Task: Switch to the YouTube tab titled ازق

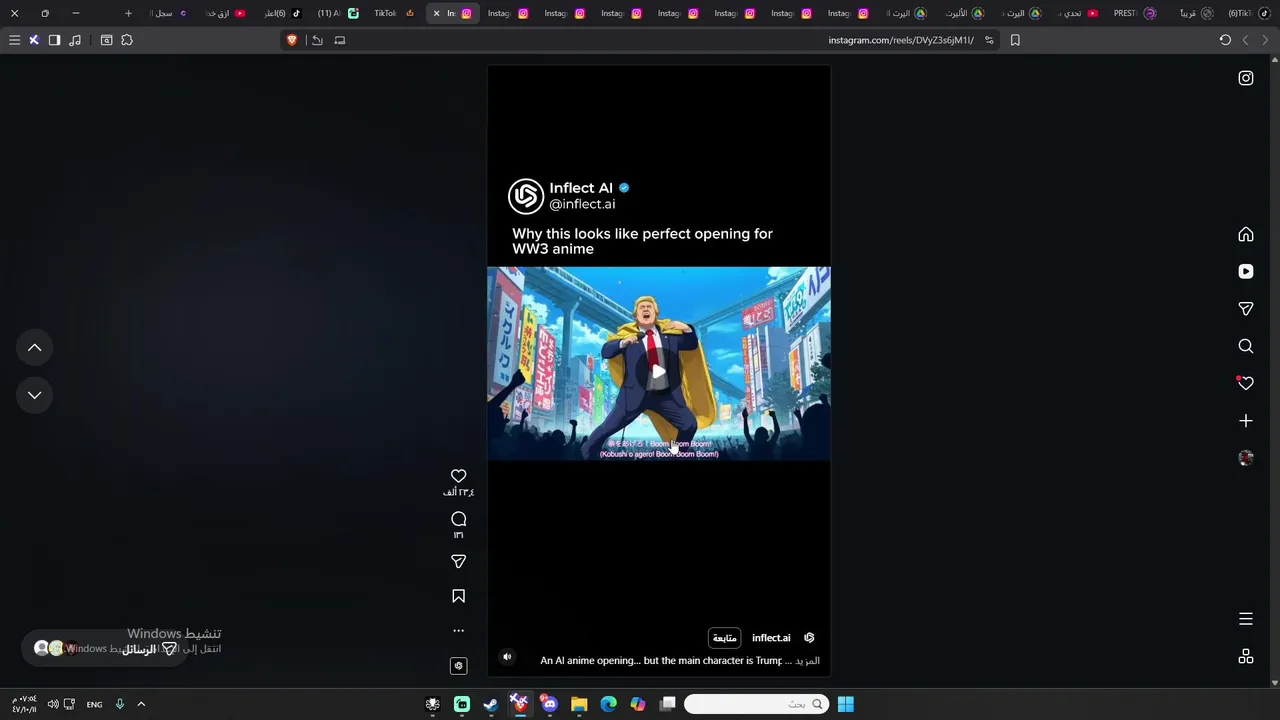Action: [x=225, y=13]
